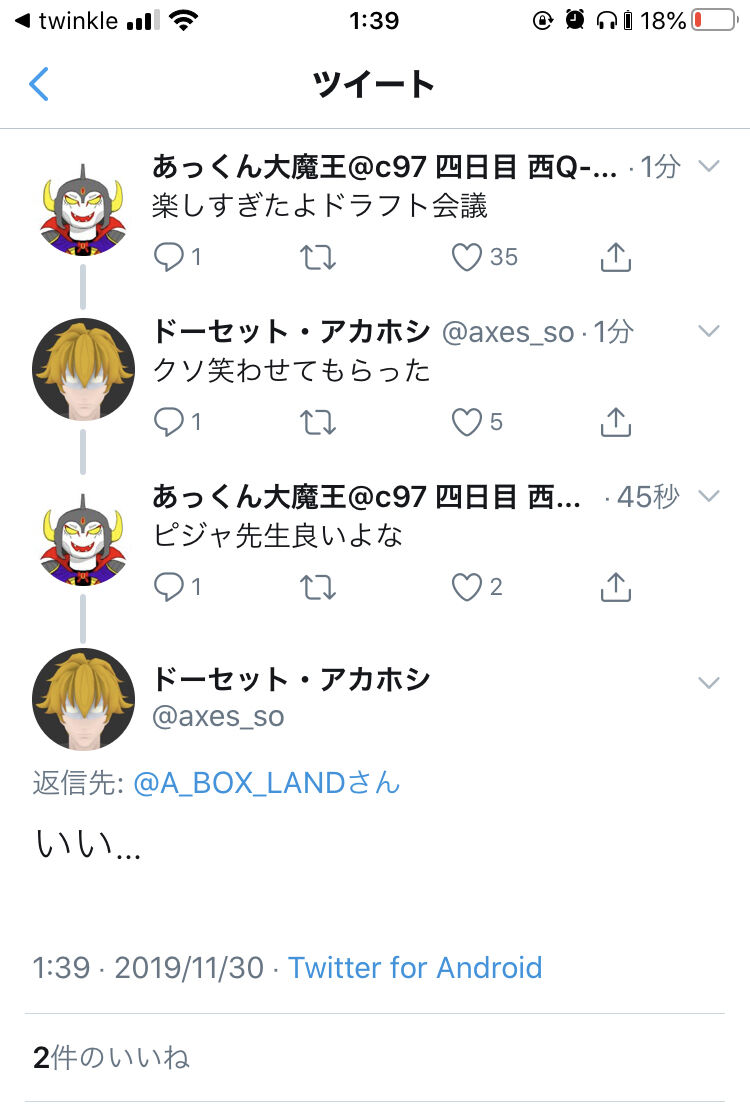This screenshot has width=750, height=1109.
Task: Retweet the ピジャ先生良いよな tweet
Action: [x=318, y=587]
